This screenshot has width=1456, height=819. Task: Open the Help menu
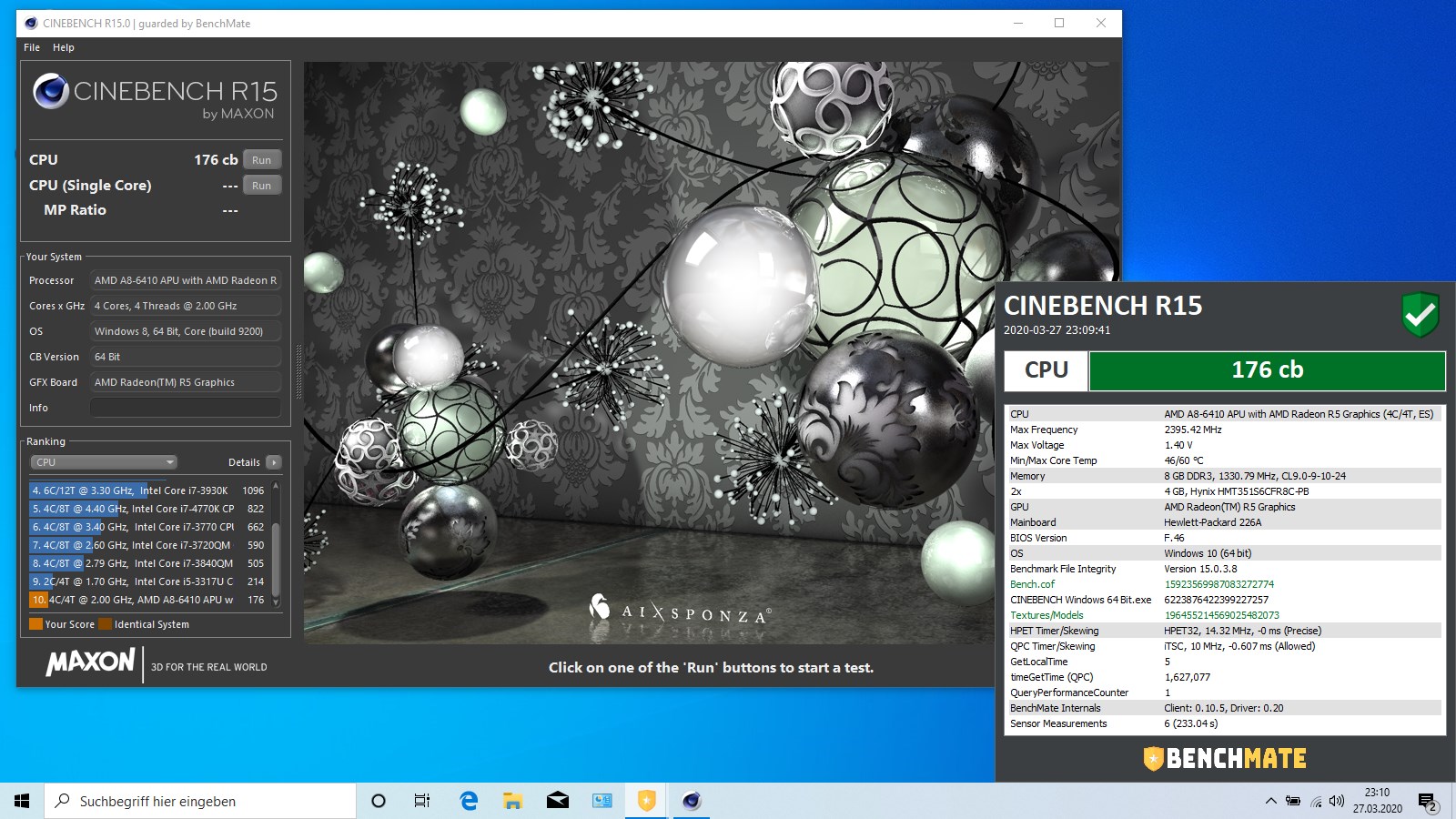64,47
